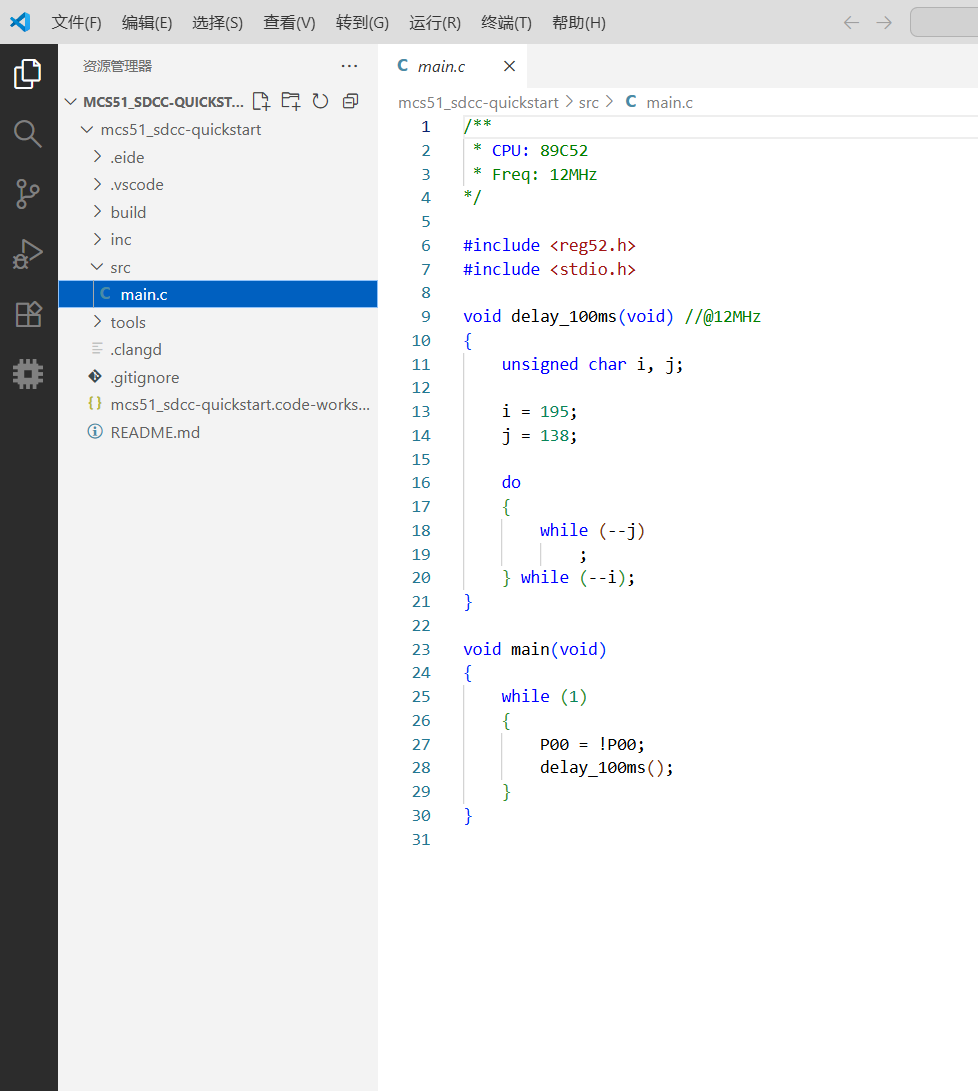Expand the tools folder

coord(128,322)
